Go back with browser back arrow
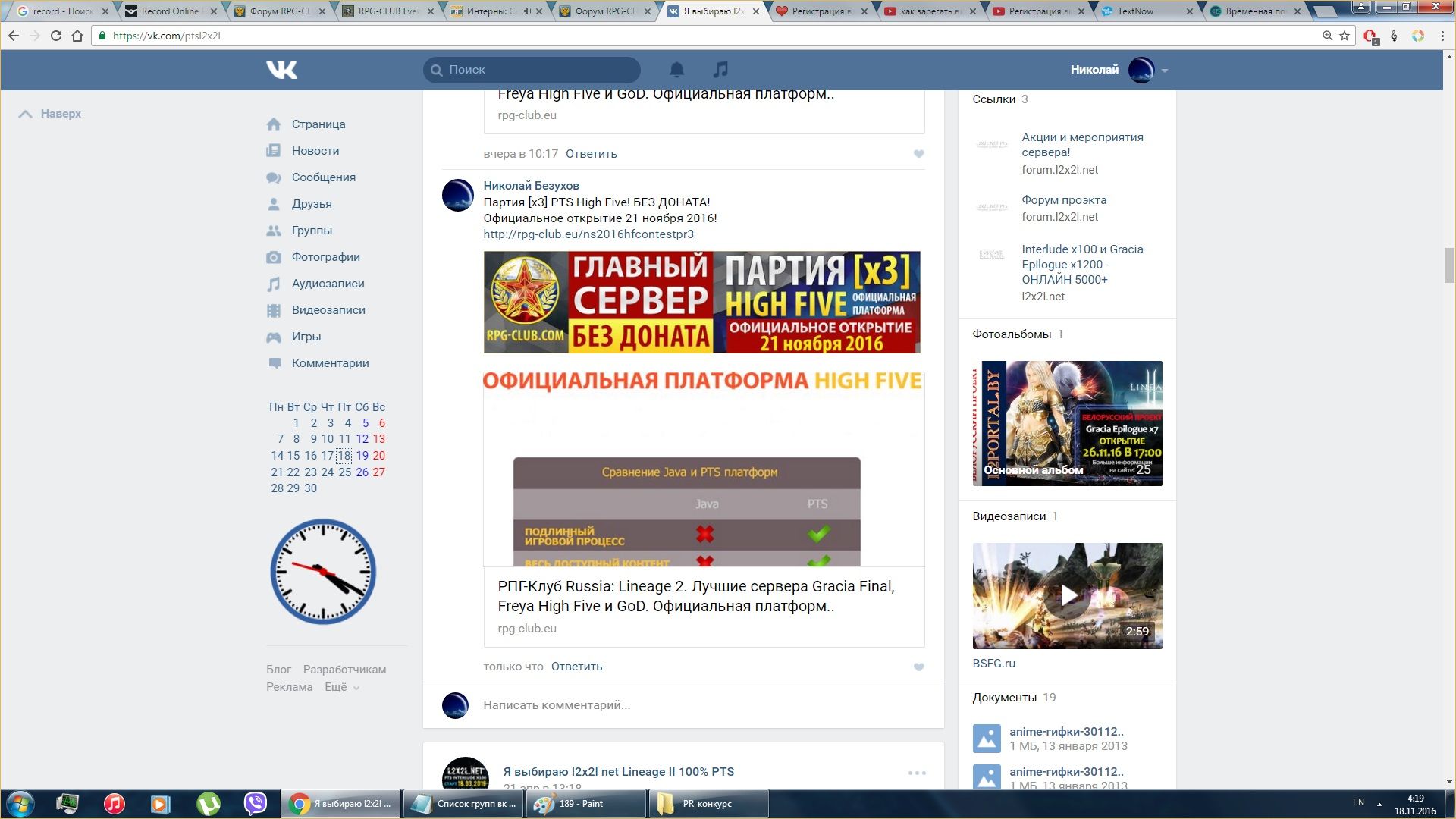Image resolution: width=1456 pixels, height=819 pixels. tap(14, 36)
